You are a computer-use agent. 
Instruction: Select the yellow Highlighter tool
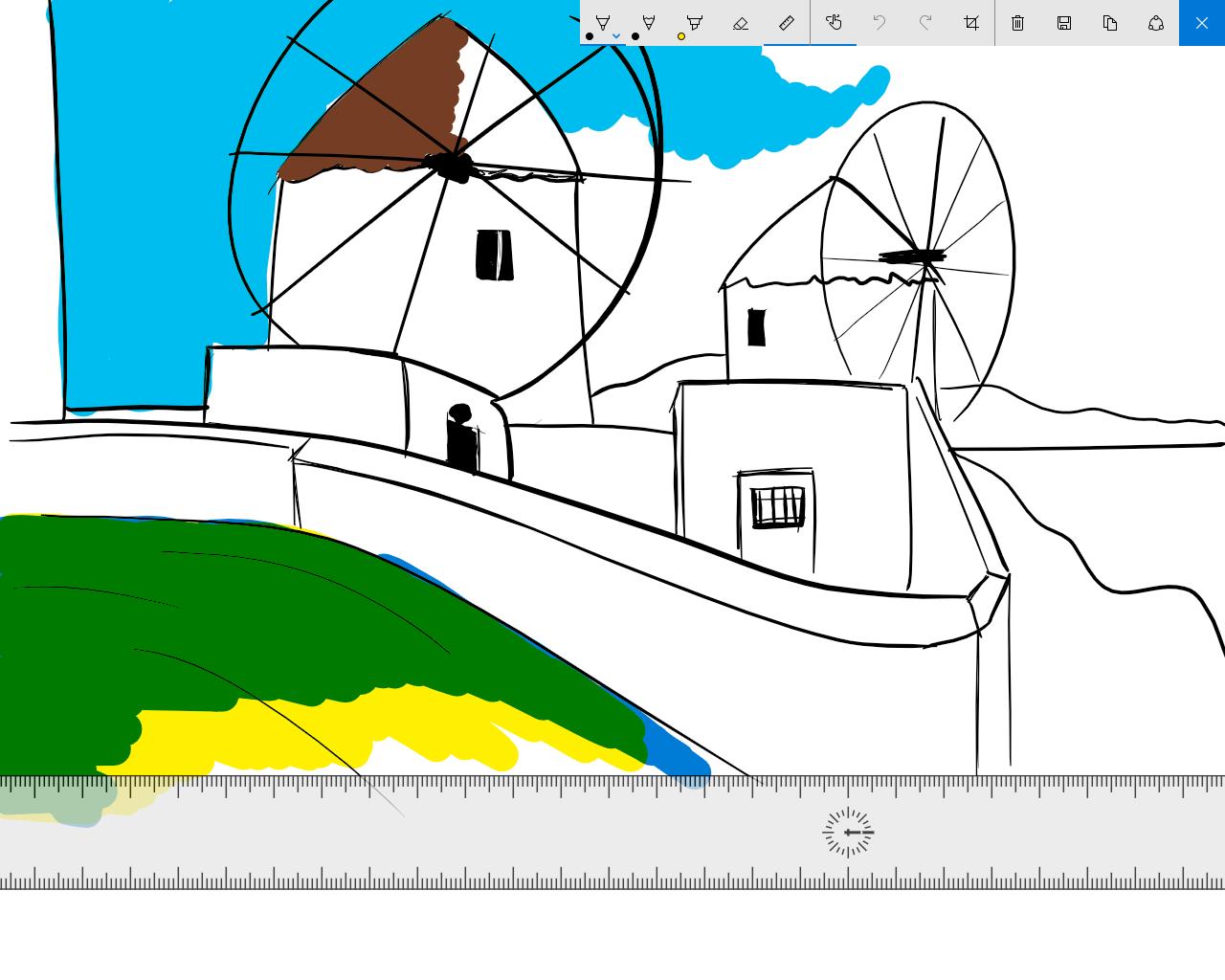[x=695, y=23]
